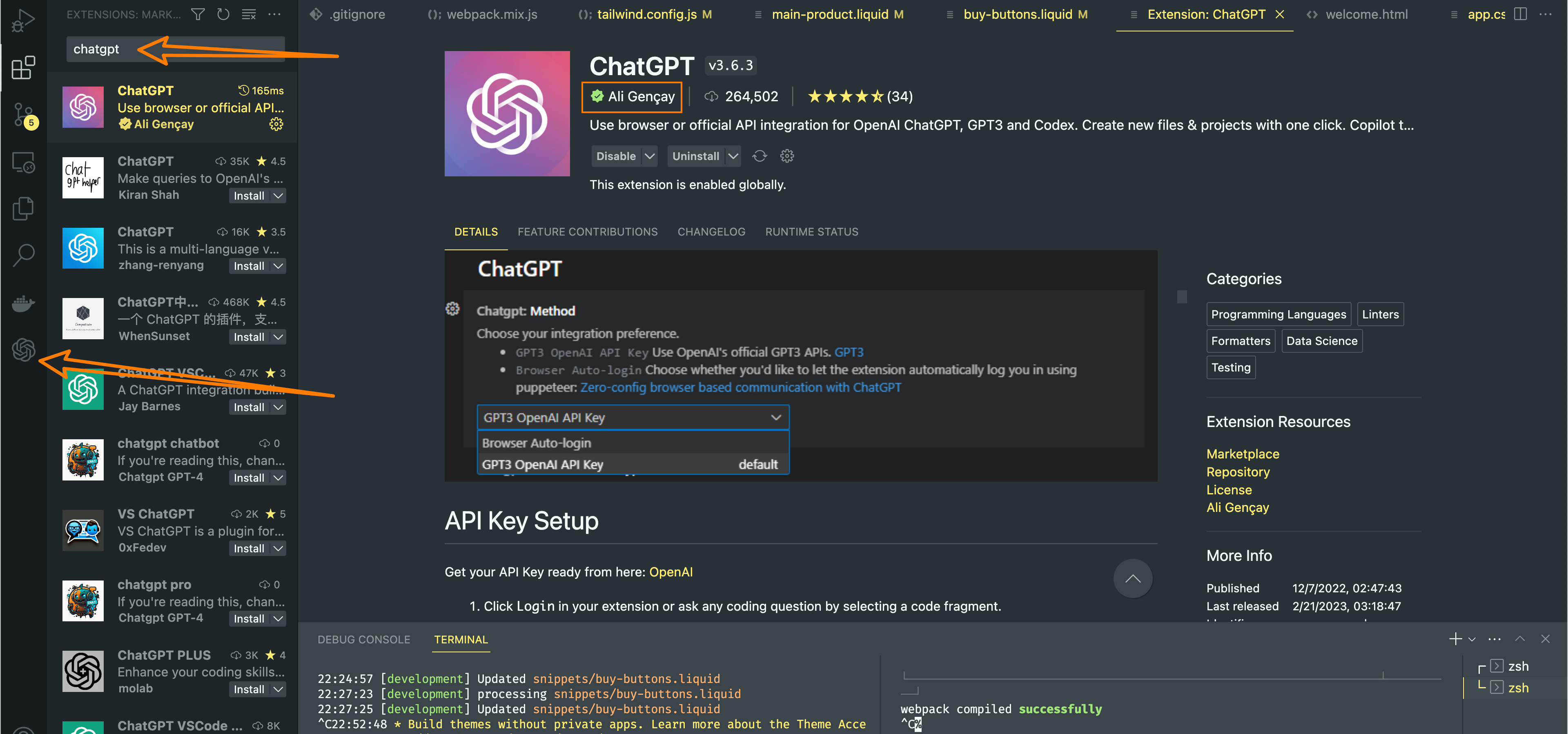The image size is (1568, 734).
Task: Select ChatGPT PLUS extension by molab
Action: [x=173, y=671]
